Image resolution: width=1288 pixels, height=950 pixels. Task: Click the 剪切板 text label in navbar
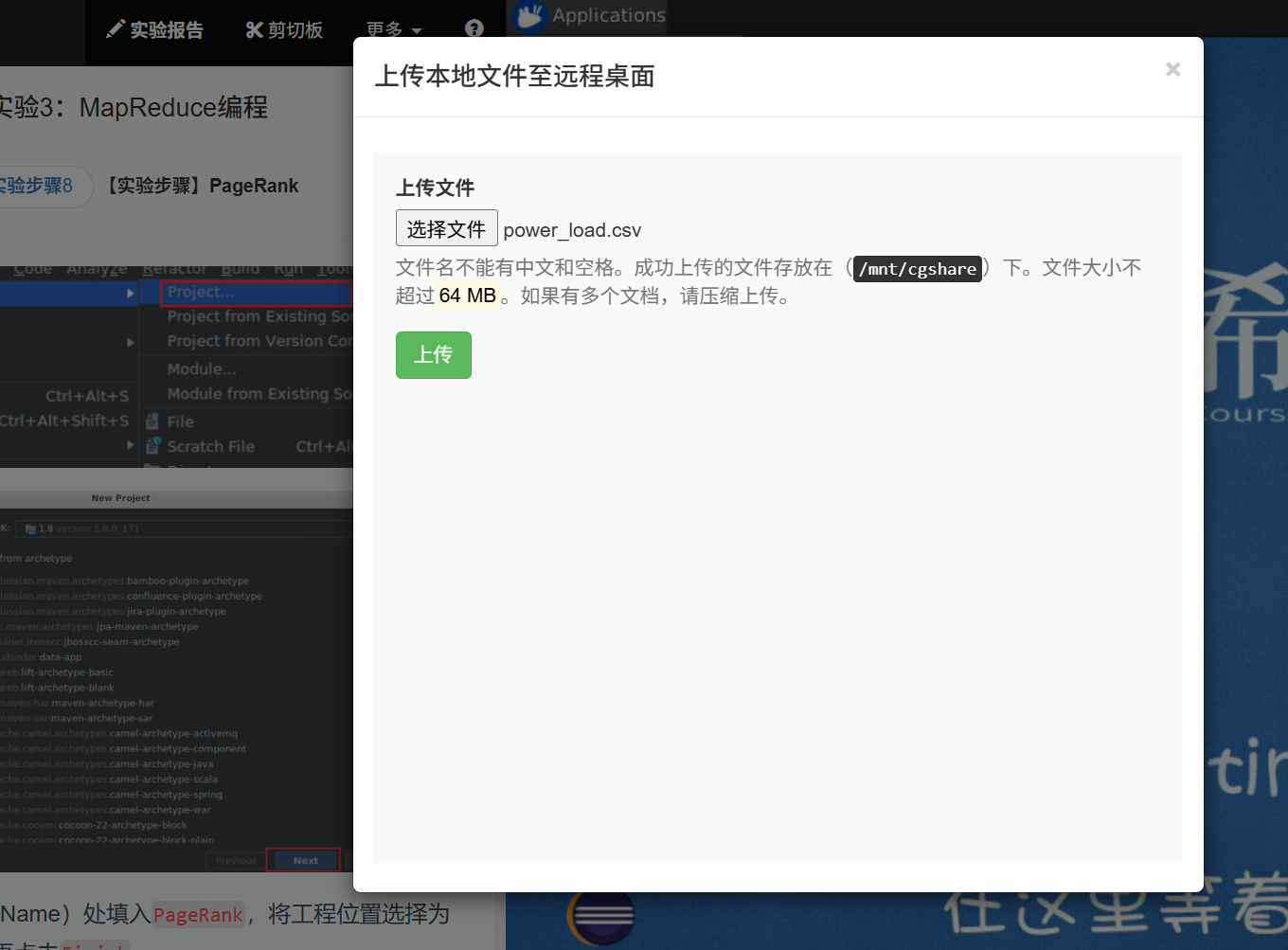click(295, 30)
